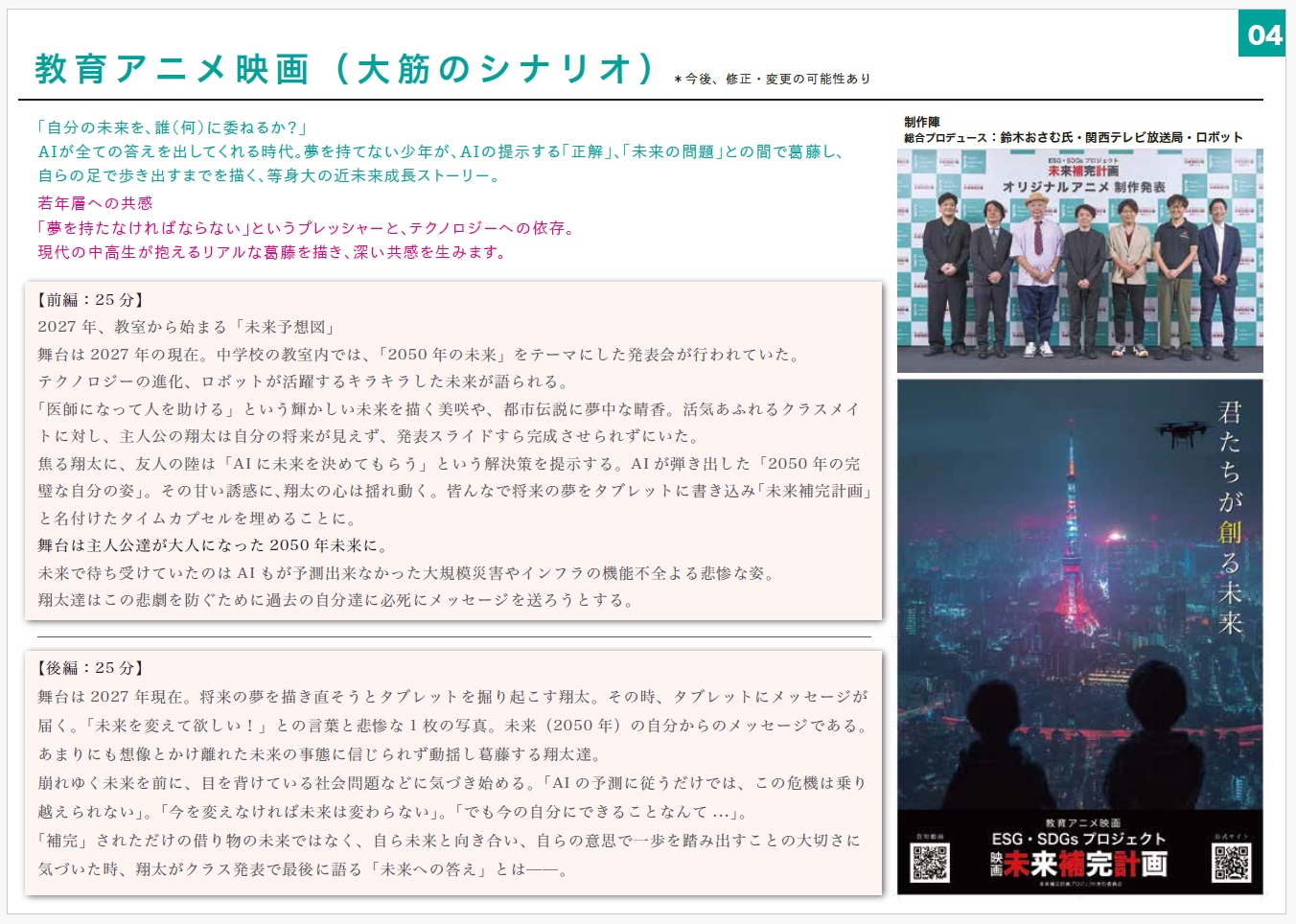1296x924 pixels.
Task: Click the 君たちが創る未来 vertical poster slogan
Action: (x=1229, y=518)
